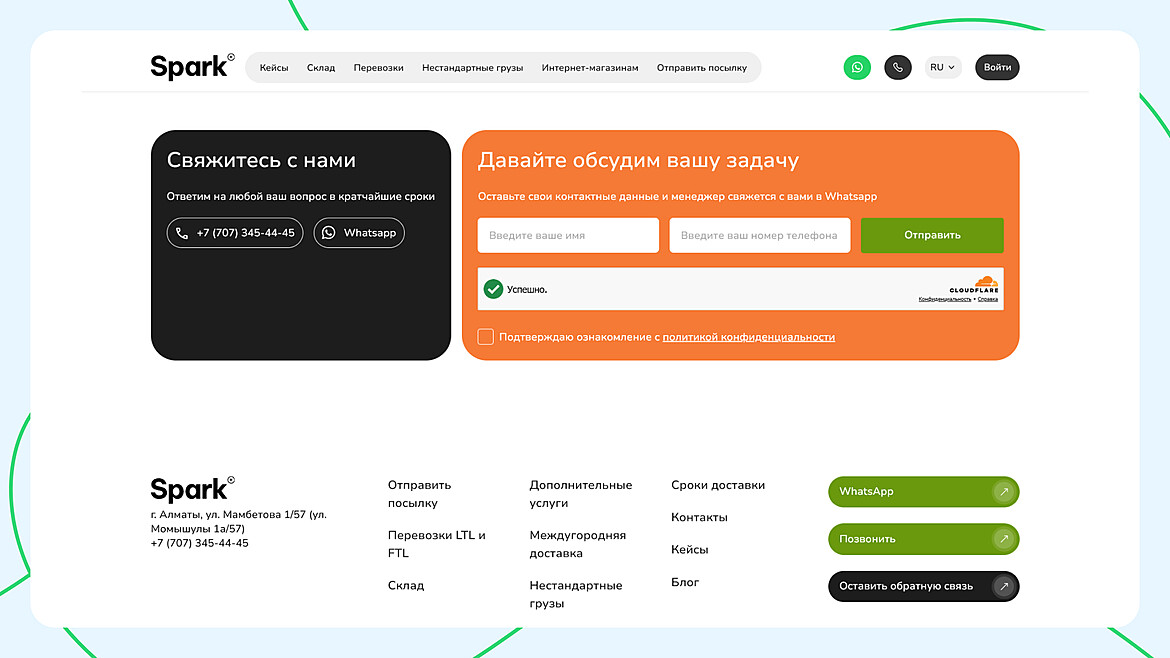Viewport: 1170px width, 658px height.
Task: Open Cloudflare Конфиденциальность link
Action: (x=945, y=299)
